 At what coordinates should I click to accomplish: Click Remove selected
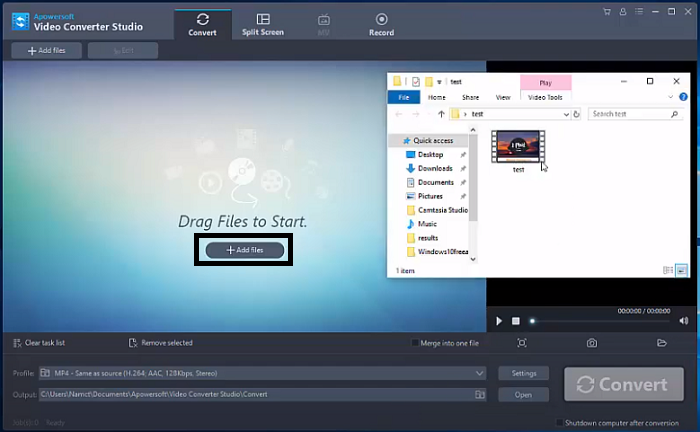161,343
